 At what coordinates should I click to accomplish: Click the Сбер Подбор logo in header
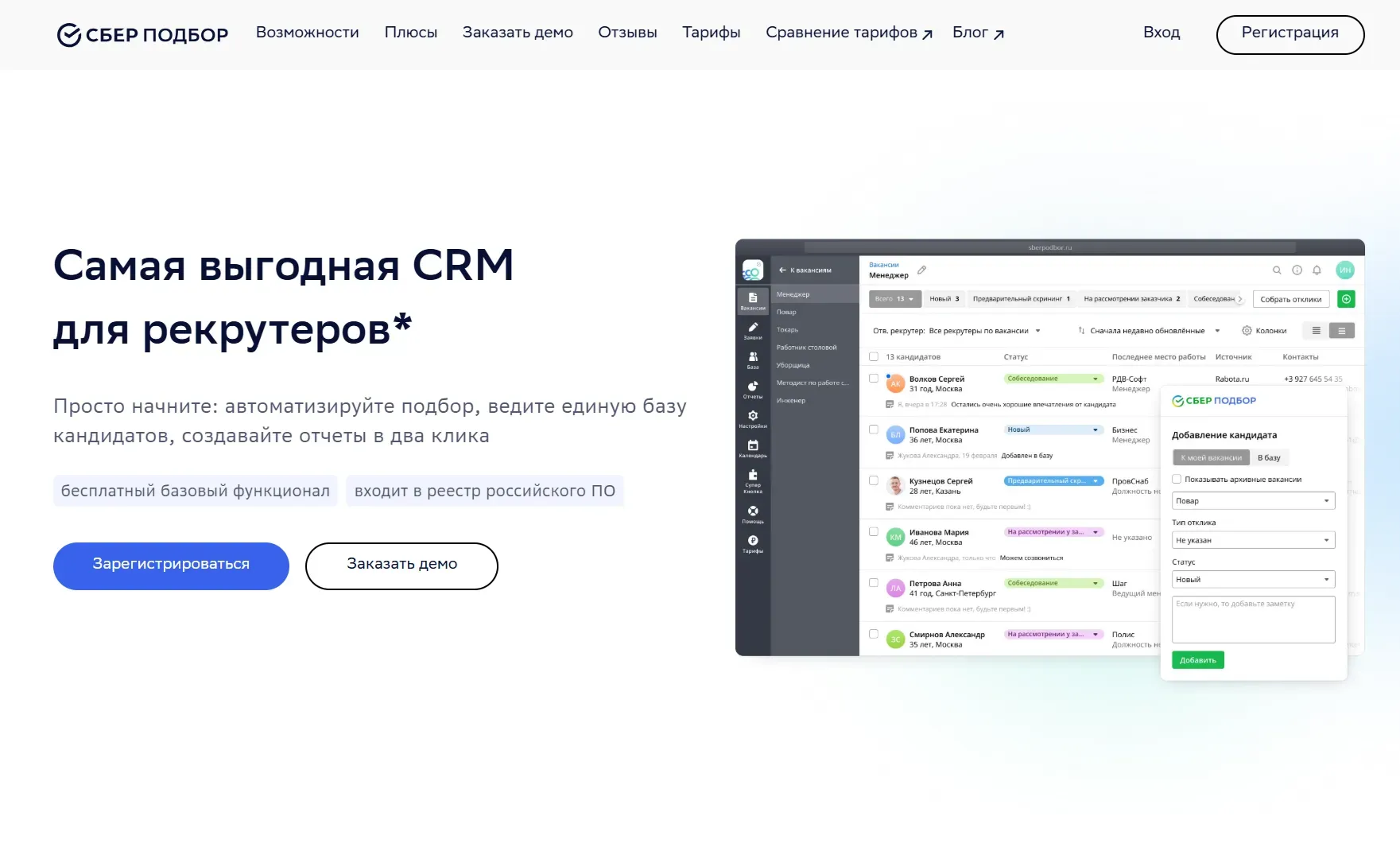[142, 34]
